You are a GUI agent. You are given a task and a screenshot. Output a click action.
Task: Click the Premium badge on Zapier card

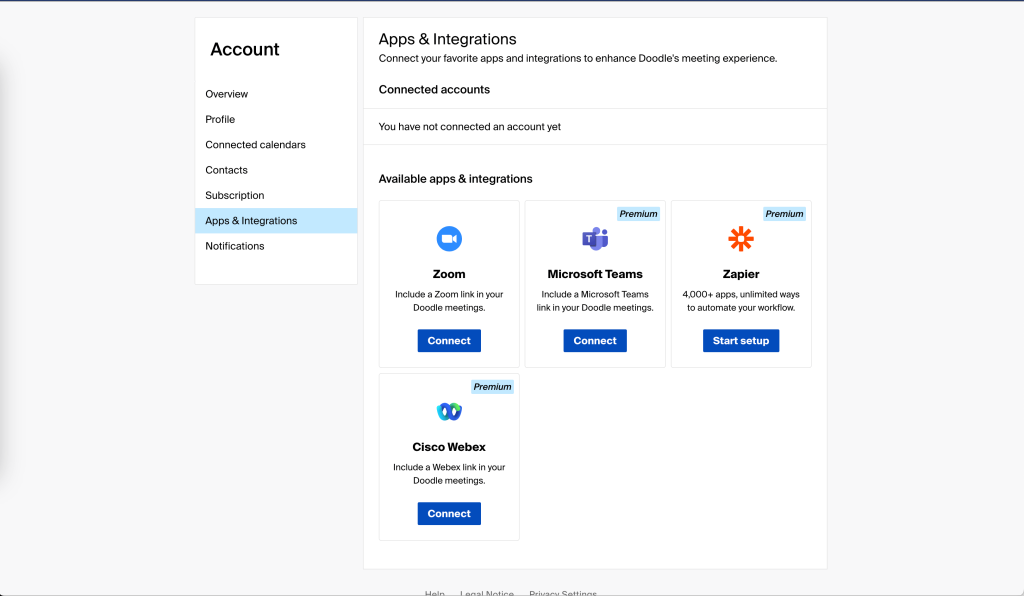point(784,214)
